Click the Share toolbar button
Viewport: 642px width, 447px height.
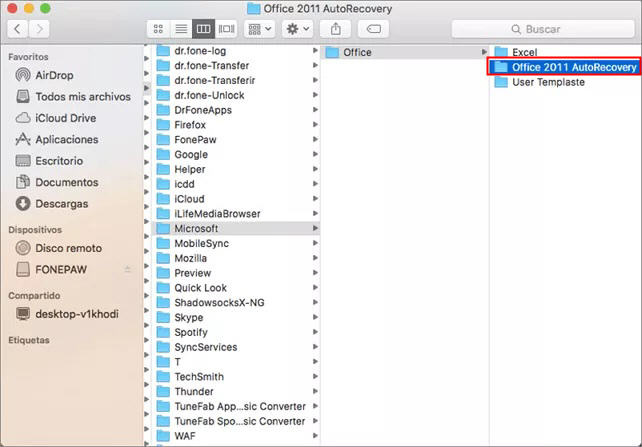click(335, 29)
